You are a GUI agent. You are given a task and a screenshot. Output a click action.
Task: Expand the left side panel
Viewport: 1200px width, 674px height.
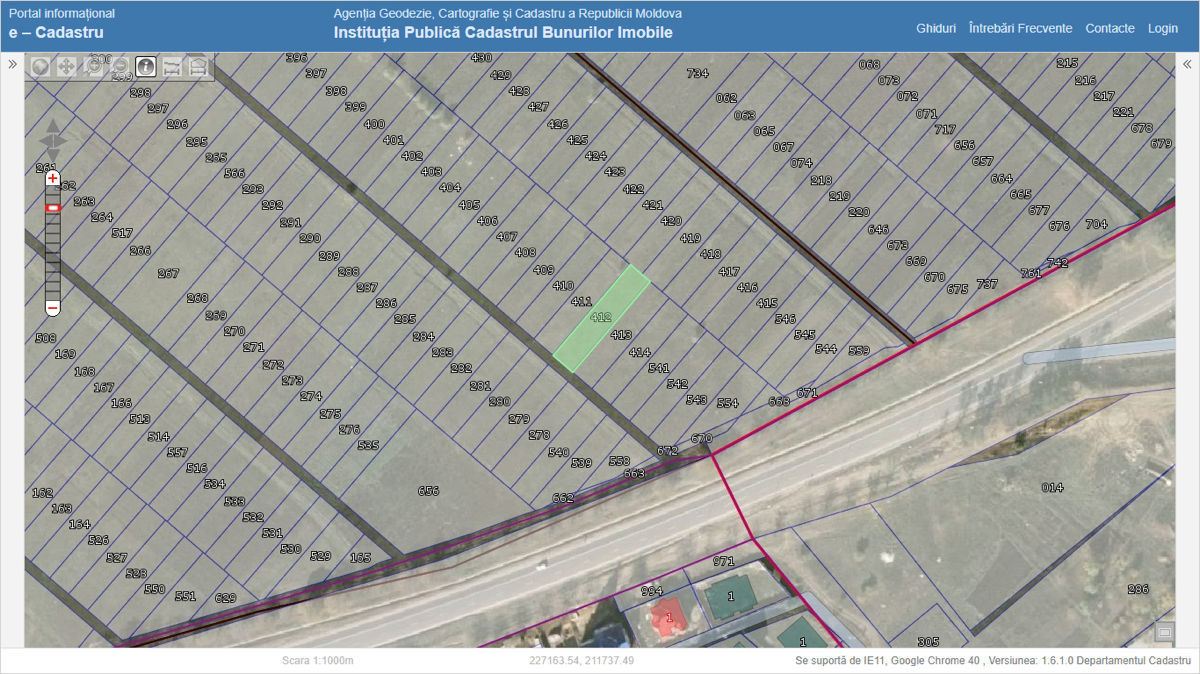point(13,64)
